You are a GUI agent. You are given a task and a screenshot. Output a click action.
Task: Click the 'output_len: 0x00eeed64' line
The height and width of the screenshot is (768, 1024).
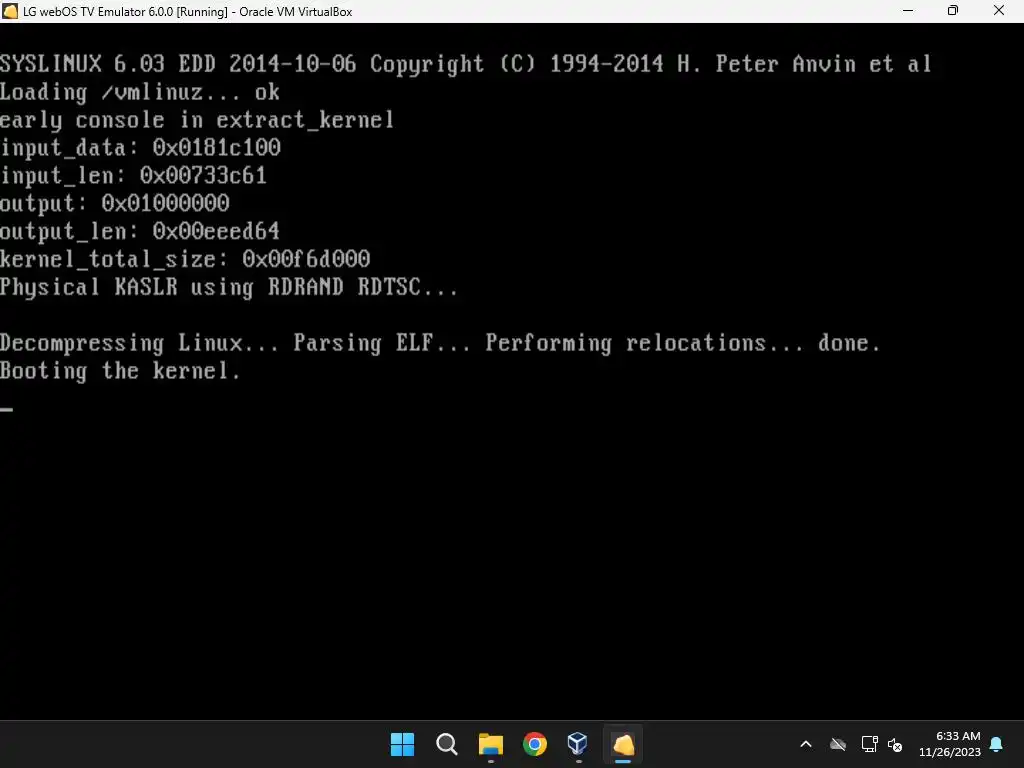click(x=140, y=231)
